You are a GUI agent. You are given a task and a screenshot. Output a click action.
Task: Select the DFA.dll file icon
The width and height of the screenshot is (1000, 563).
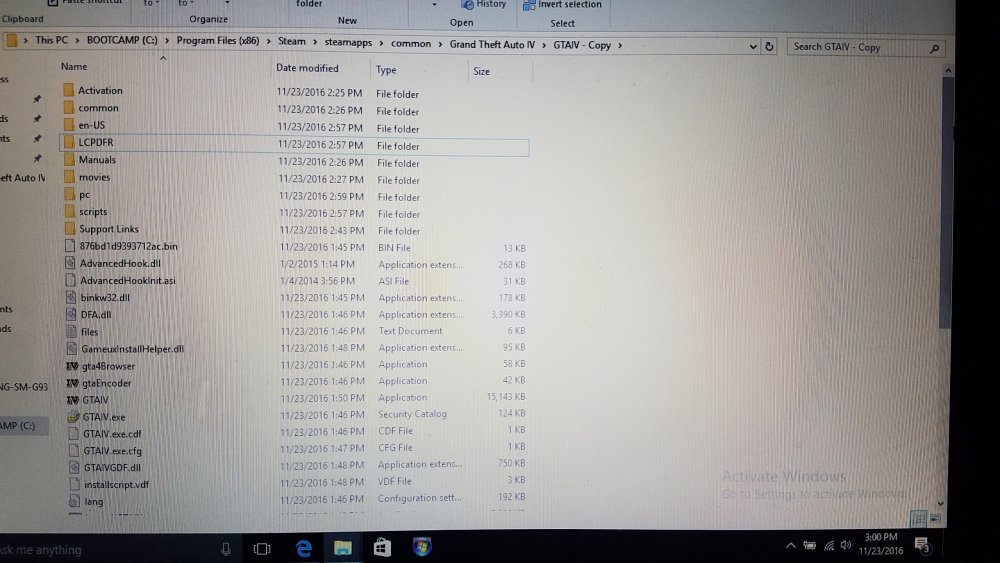coord(71,314)
